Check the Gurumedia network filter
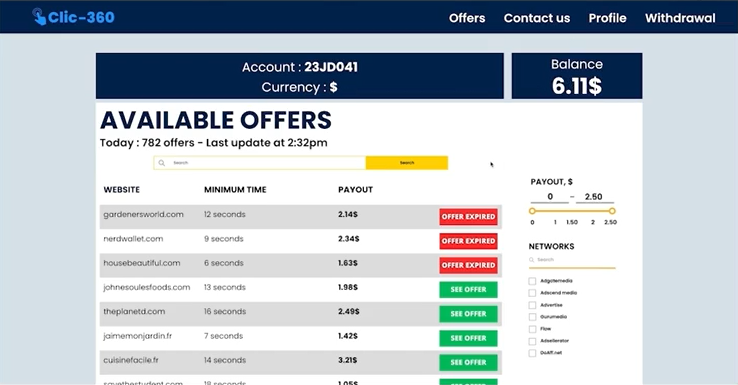This screenshot has height=385, width=738. pos(532,317)
